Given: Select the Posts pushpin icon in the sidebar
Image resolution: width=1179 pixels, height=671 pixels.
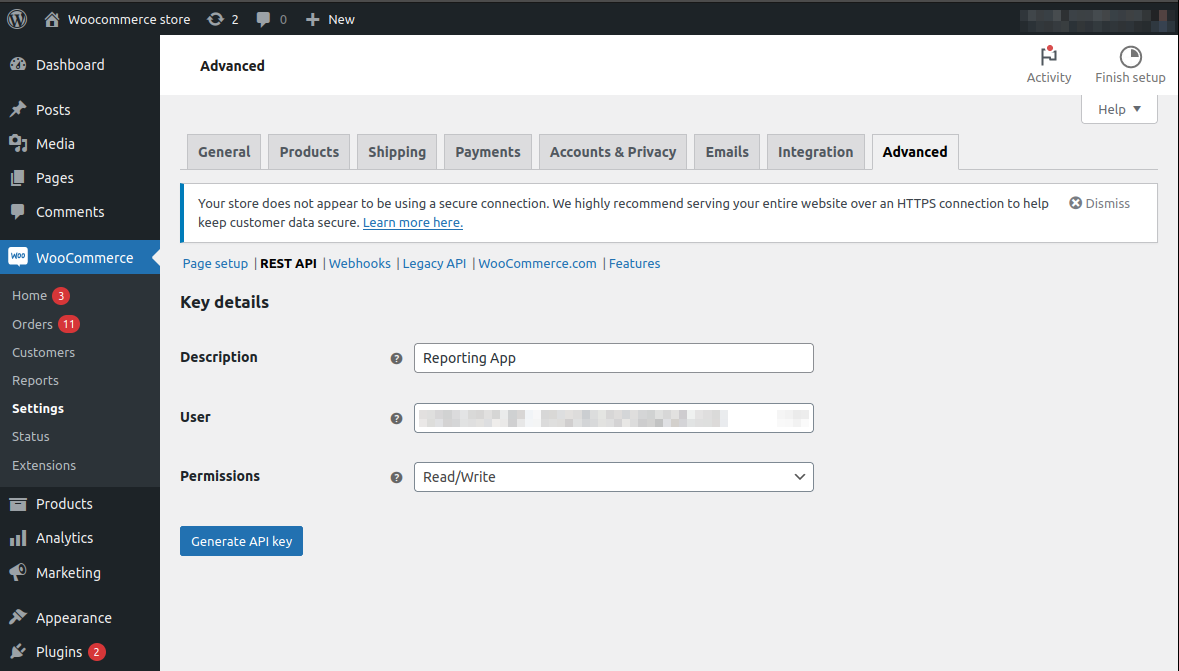Looking at the screenshot, I should tap(20, 109).
